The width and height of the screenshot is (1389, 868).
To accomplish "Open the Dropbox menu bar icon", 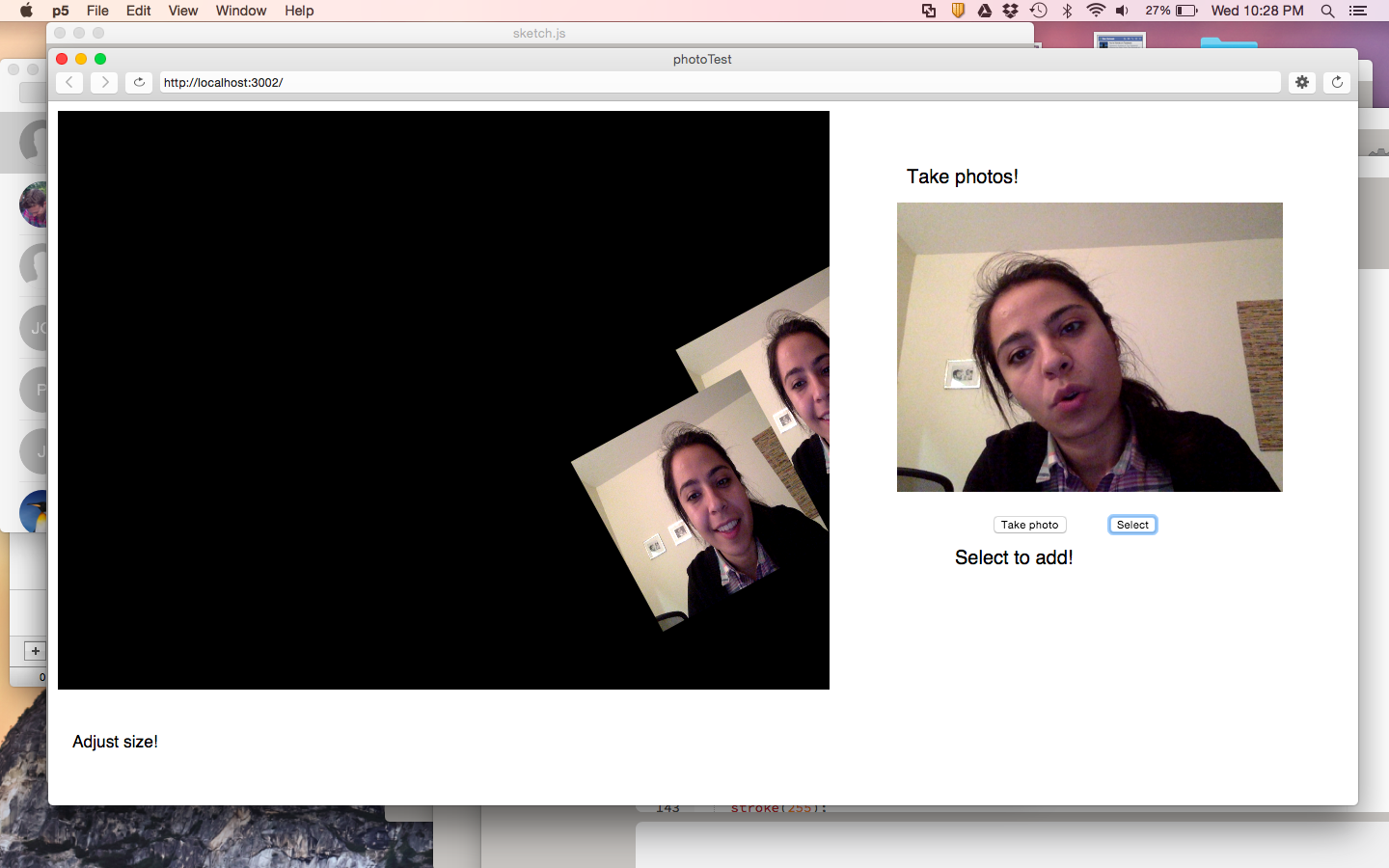I will tap(1010, 11).
